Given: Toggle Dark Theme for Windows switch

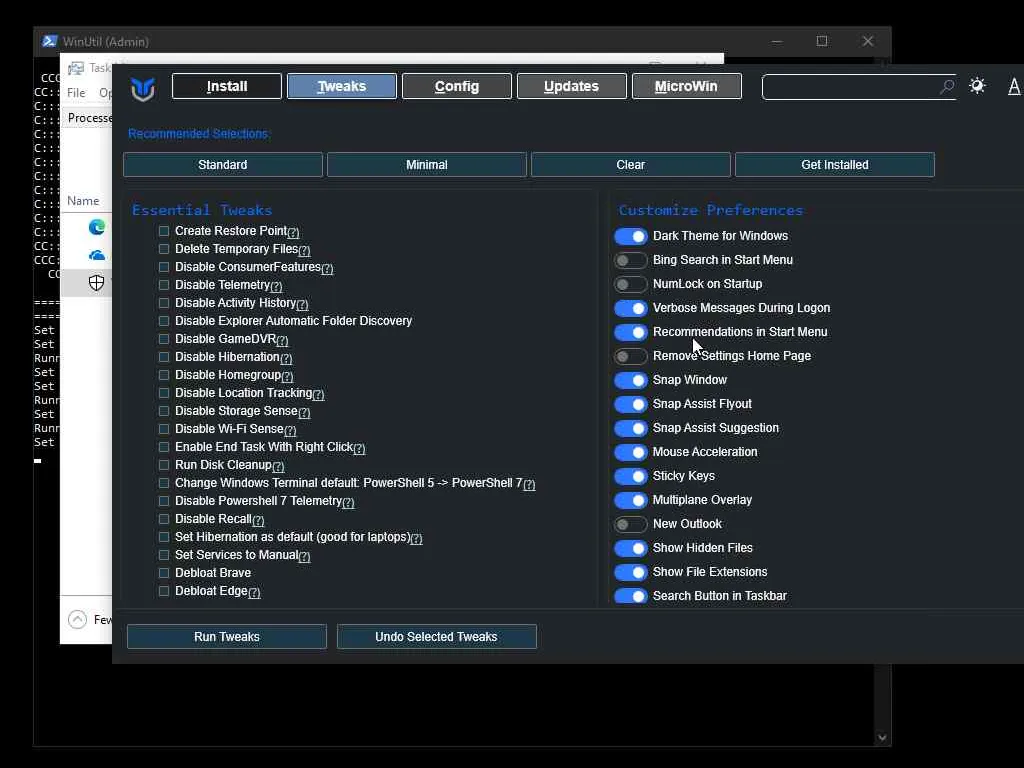Looking at the screenshot, I should 631,236.
